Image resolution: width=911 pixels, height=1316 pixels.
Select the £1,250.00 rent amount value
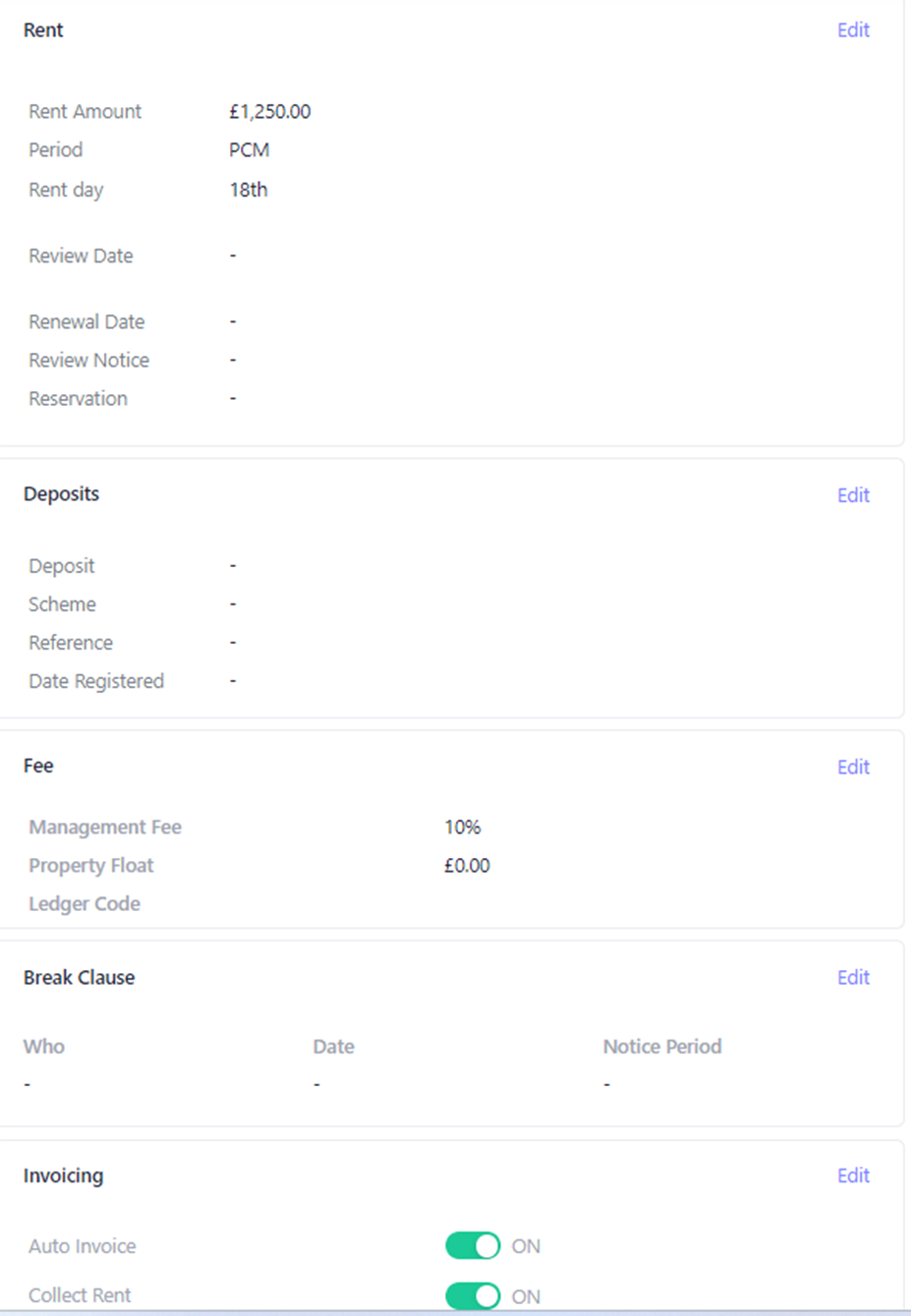[269, 112]
